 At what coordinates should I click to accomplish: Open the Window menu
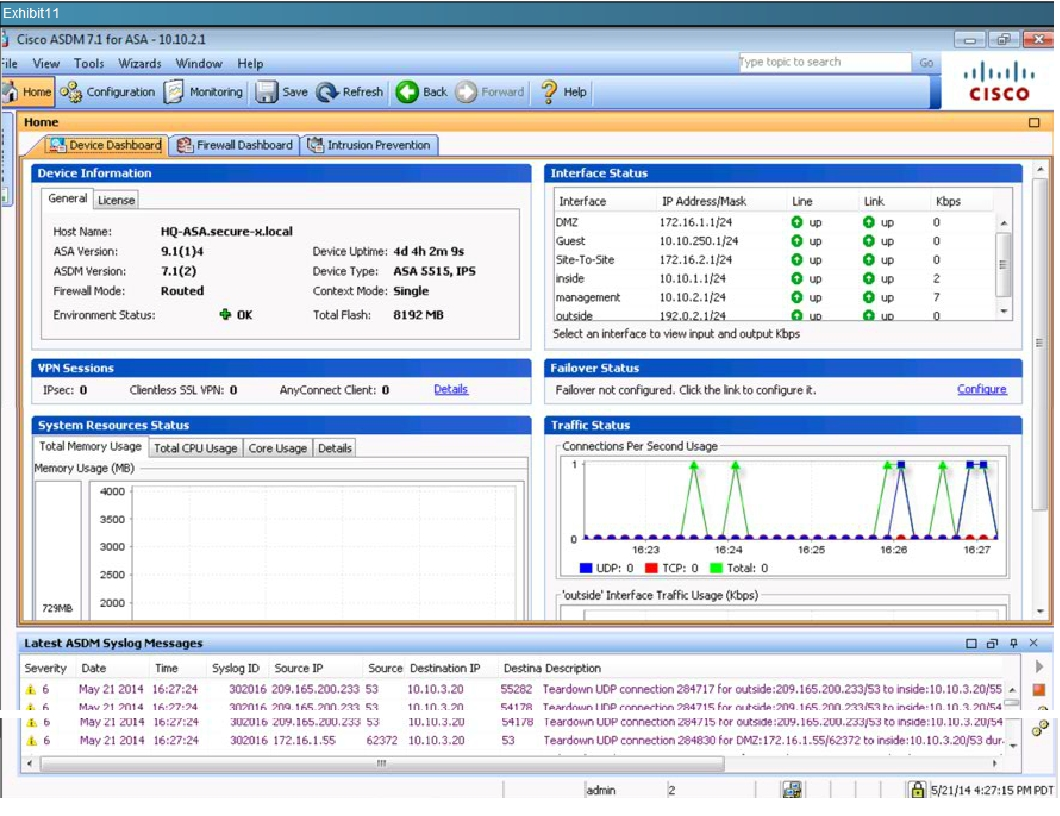pos(199,64)
